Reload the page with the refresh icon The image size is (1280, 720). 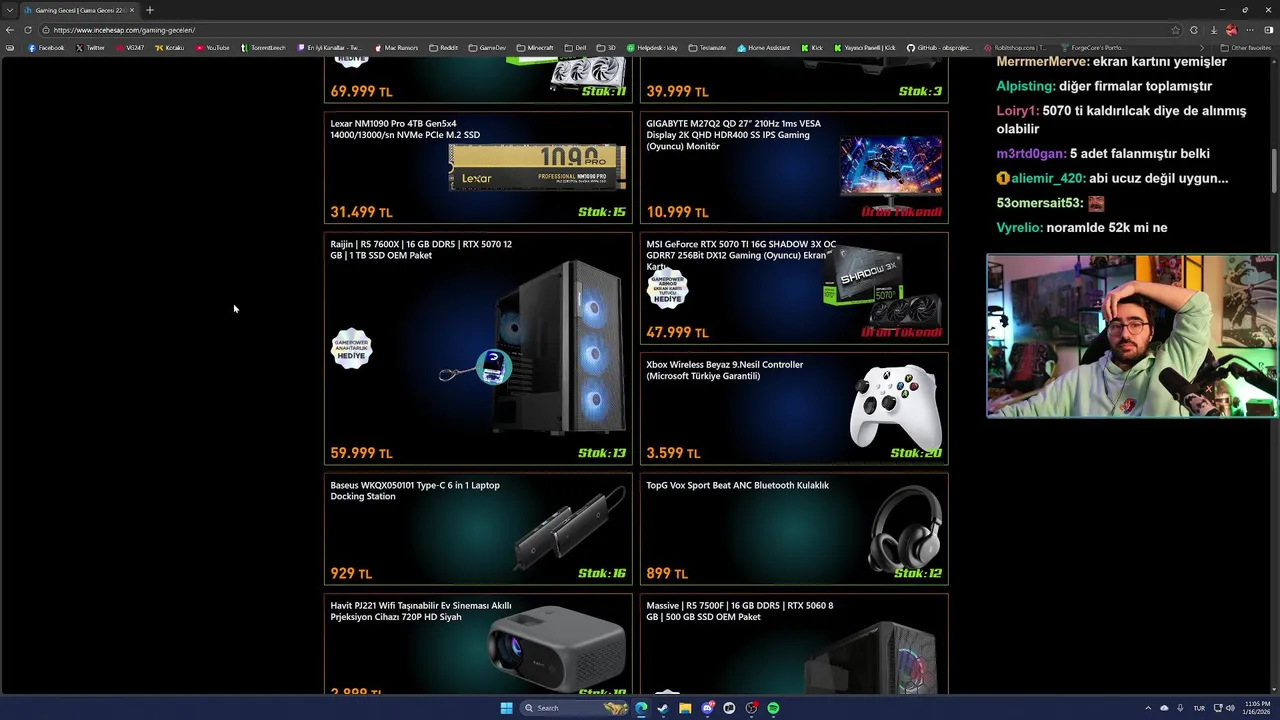pyautogui.click(x=28, y=30)
